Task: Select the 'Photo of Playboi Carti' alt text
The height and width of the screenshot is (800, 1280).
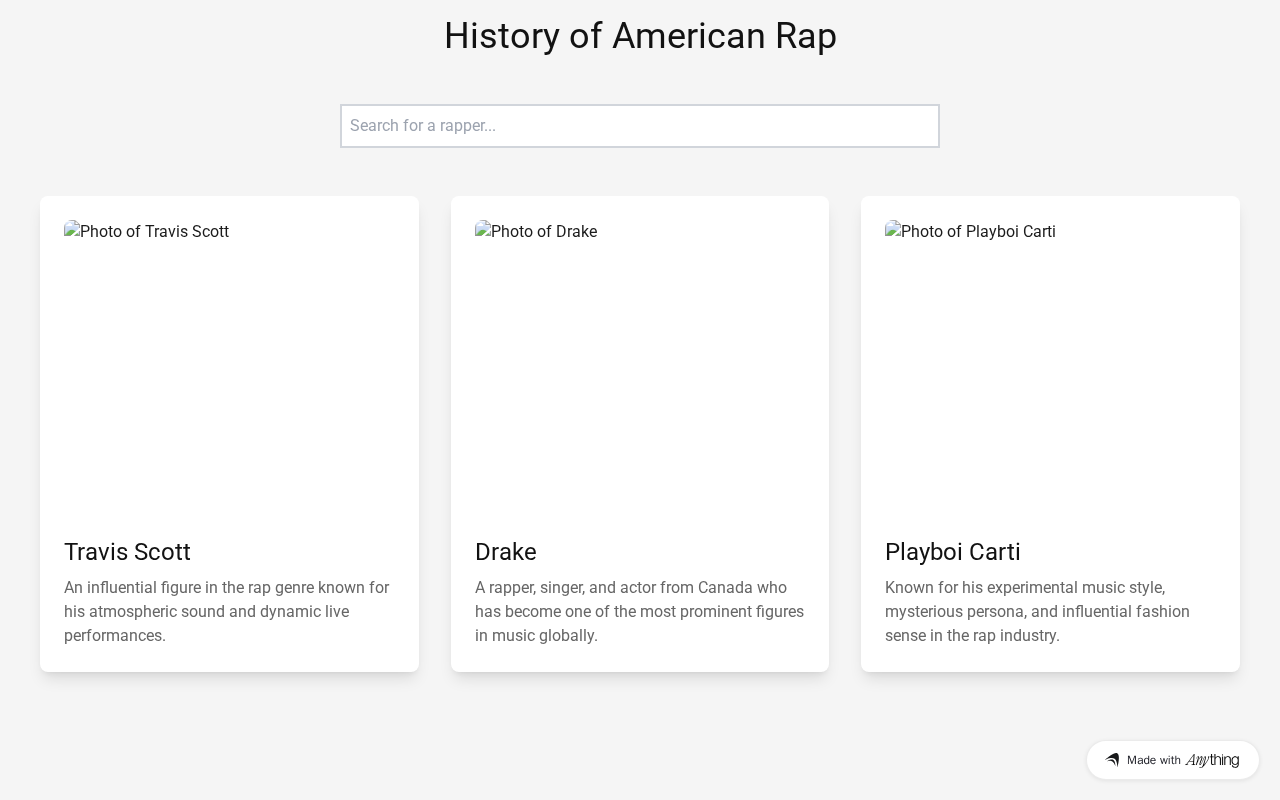Action: (x=978, y=232)
